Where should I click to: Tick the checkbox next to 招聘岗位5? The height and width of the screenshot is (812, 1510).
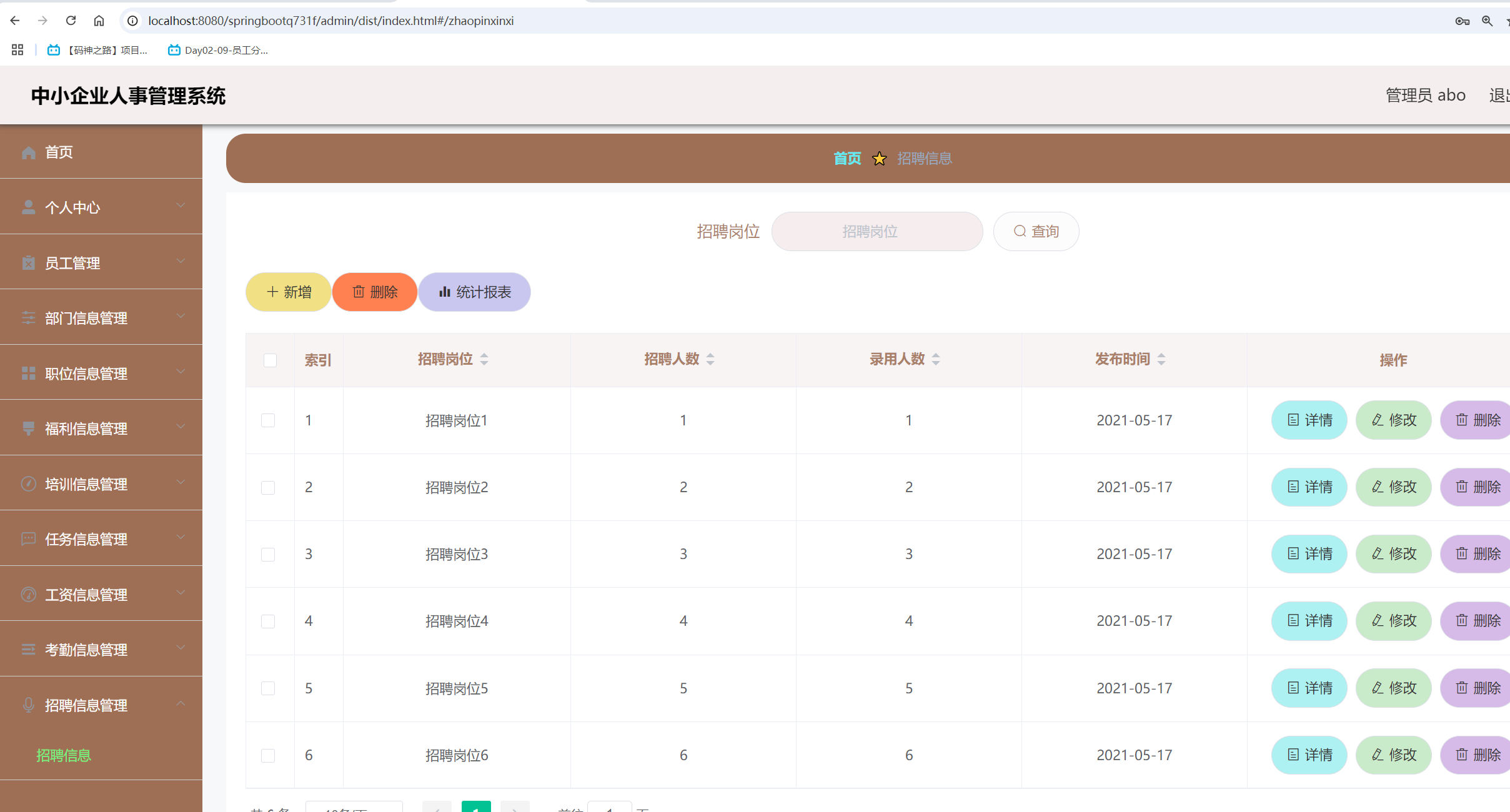(x=269, y=688)
